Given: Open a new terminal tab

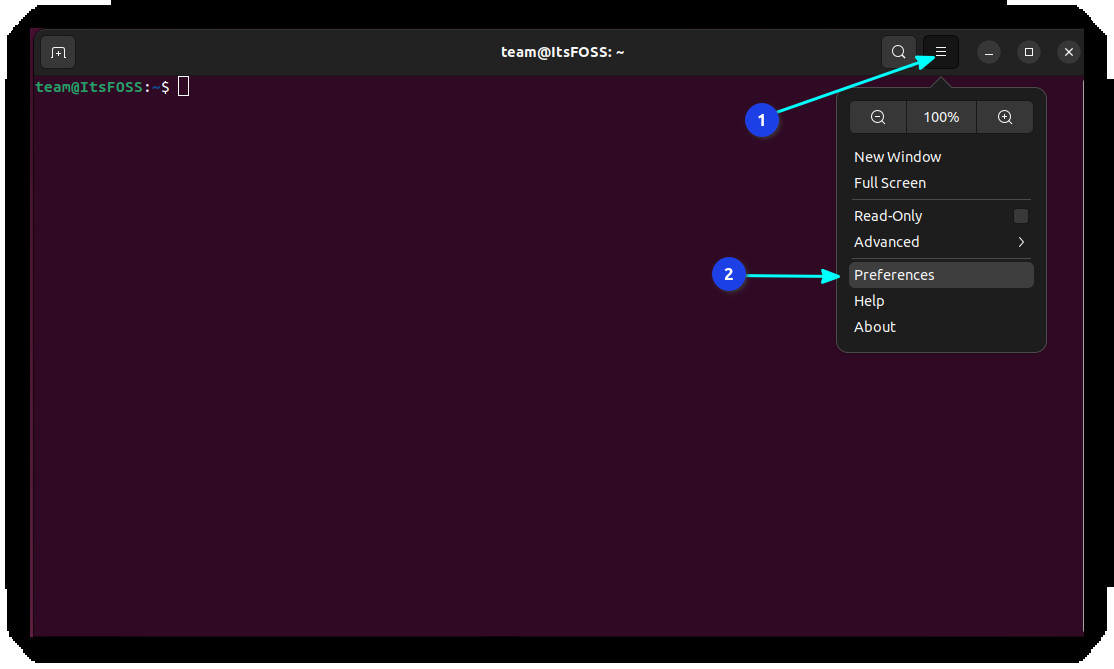Looking at the screenshot, I should 57,52.
